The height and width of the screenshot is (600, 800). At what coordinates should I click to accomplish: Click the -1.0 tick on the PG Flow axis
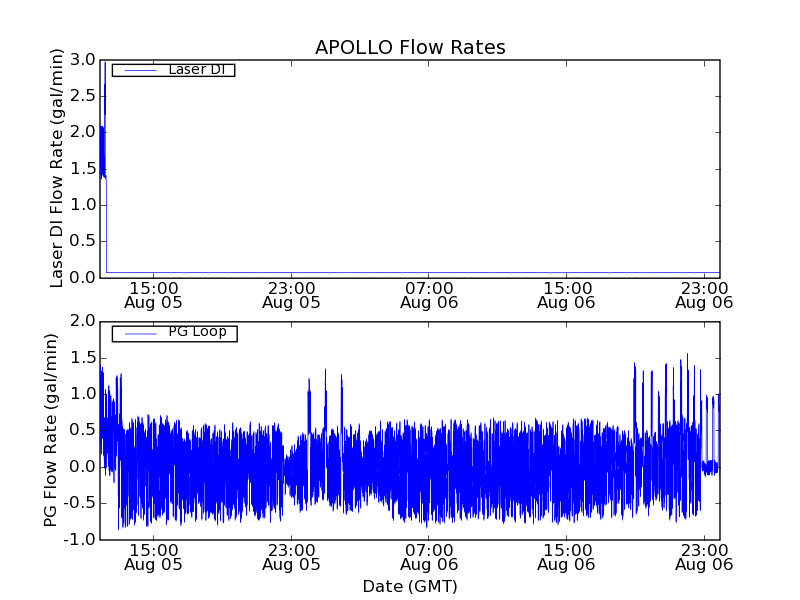point(80,540)
